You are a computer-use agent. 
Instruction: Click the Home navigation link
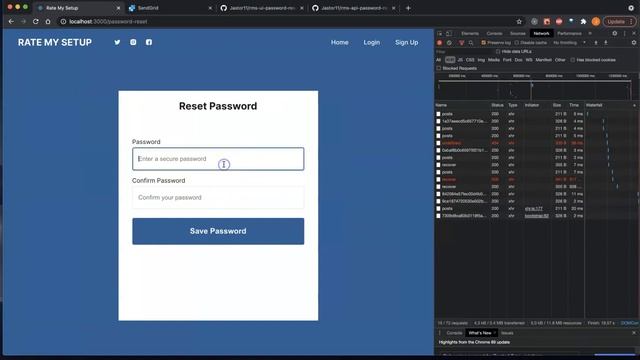(x=340, y=42)
